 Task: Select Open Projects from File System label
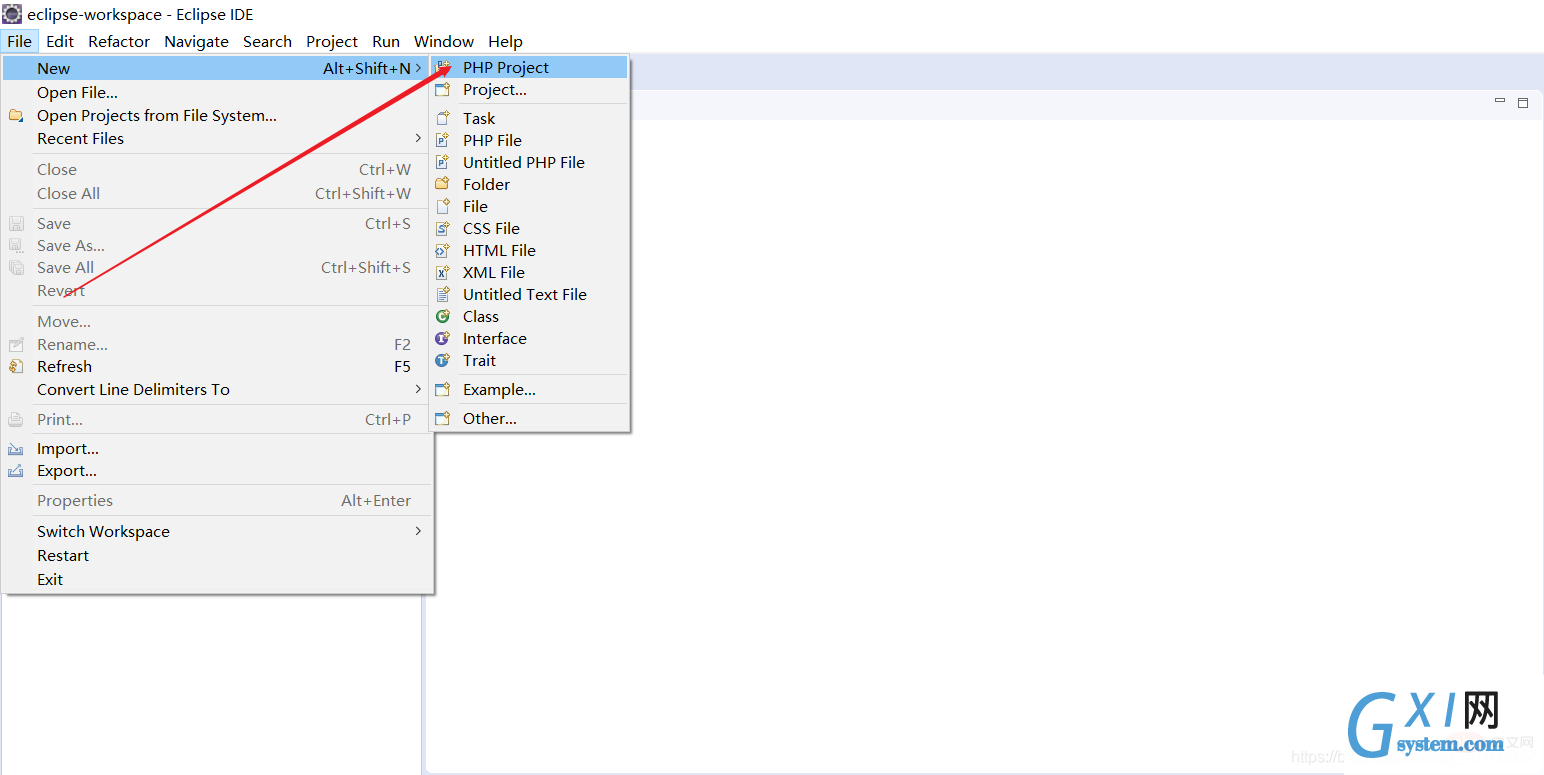[x=157, y=116]
